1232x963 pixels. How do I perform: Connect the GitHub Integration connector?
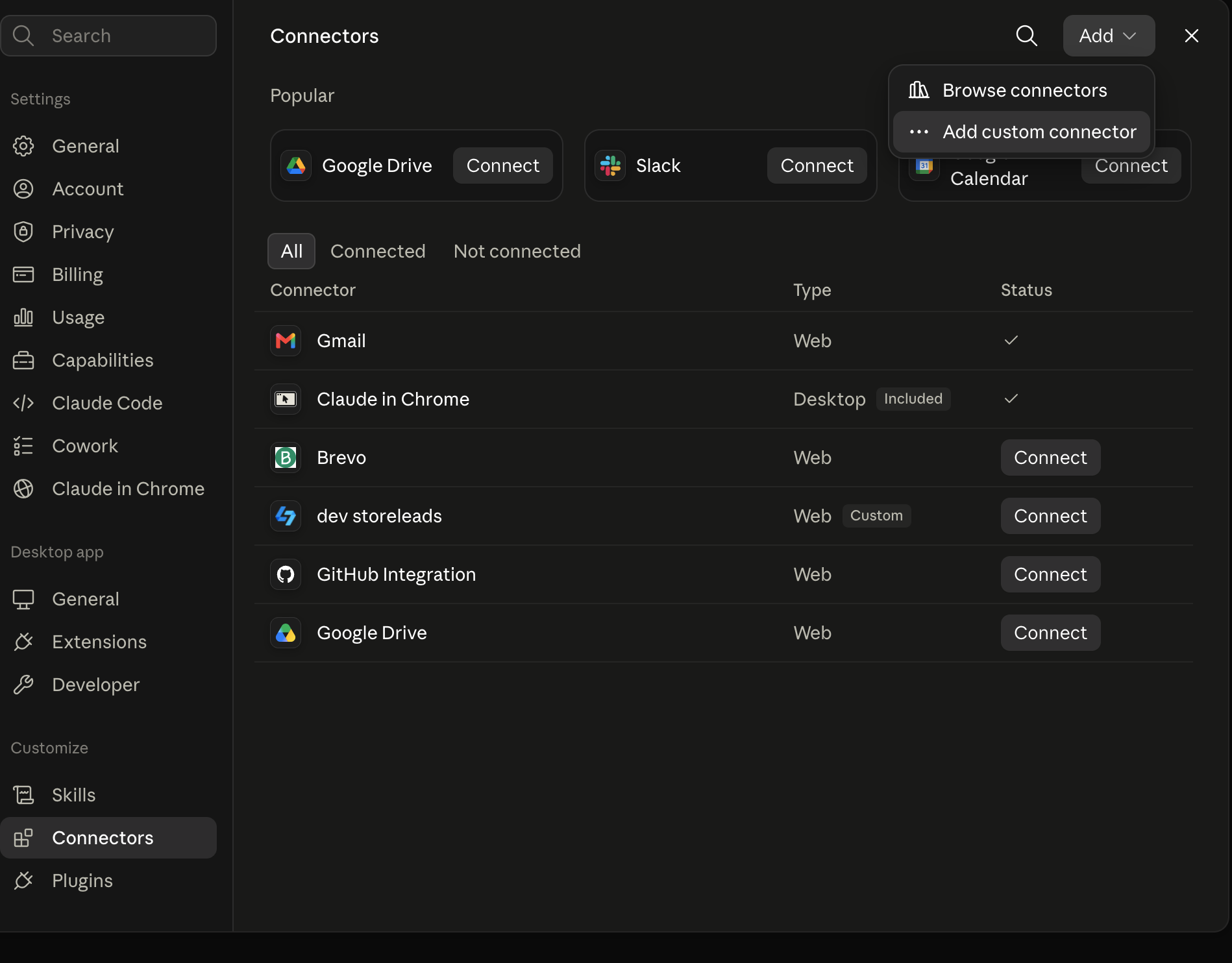[1050, 574]
